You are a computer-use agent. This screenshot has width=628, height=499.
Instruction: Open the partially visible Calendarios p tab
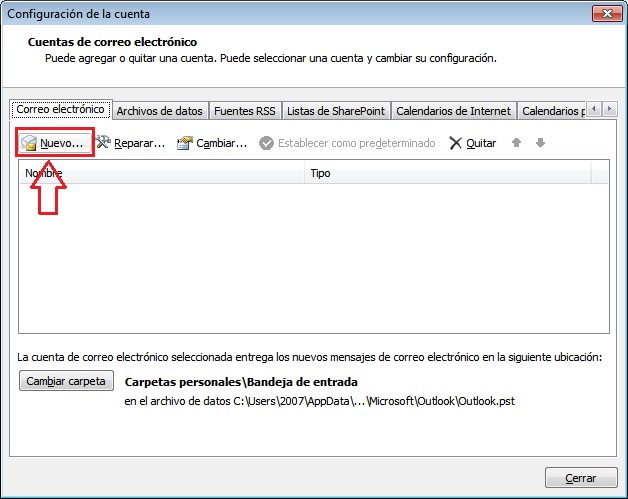click(553, 111)
